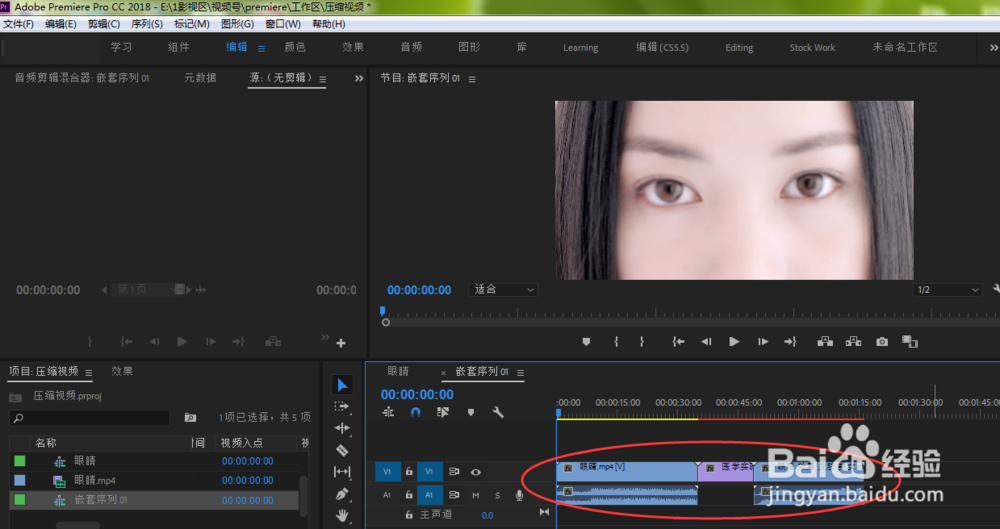The width and height of the screenshot is (1000, 529).
Task: Mark In point in Program monitor
Action: pos(616,342)
